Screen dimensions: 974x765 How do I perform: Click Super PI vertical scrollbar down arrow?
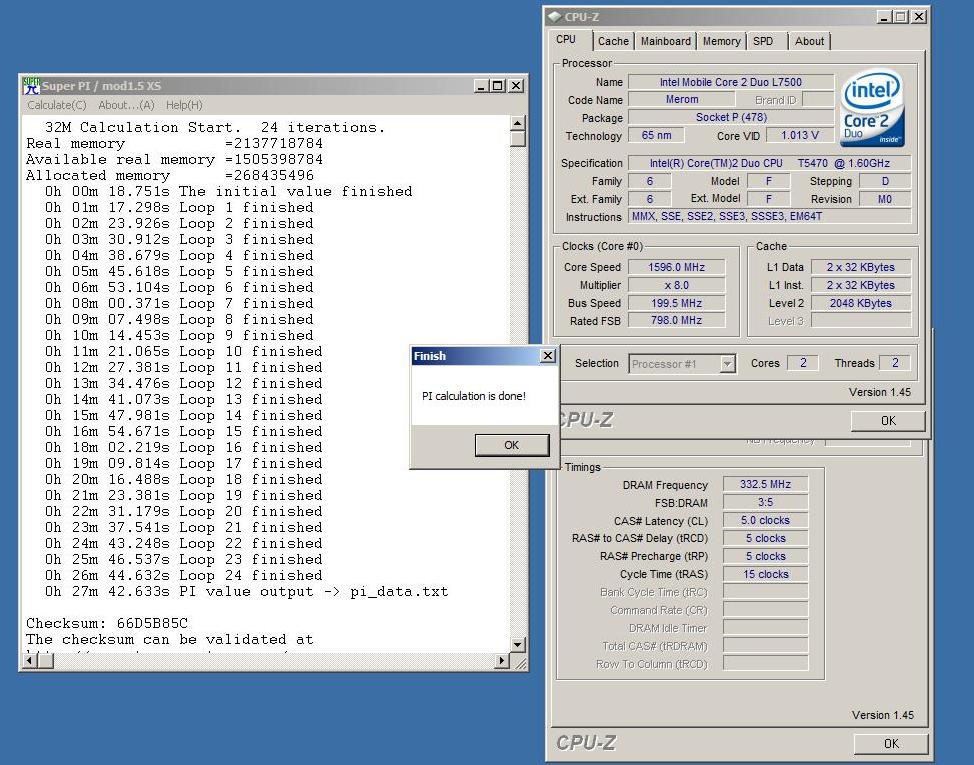[517, 645]
